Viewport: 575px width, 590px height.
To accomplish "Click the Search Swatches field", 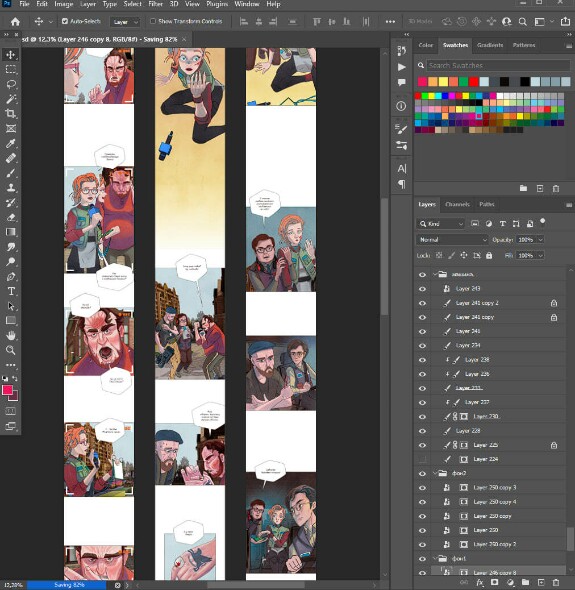I will 498,65.
